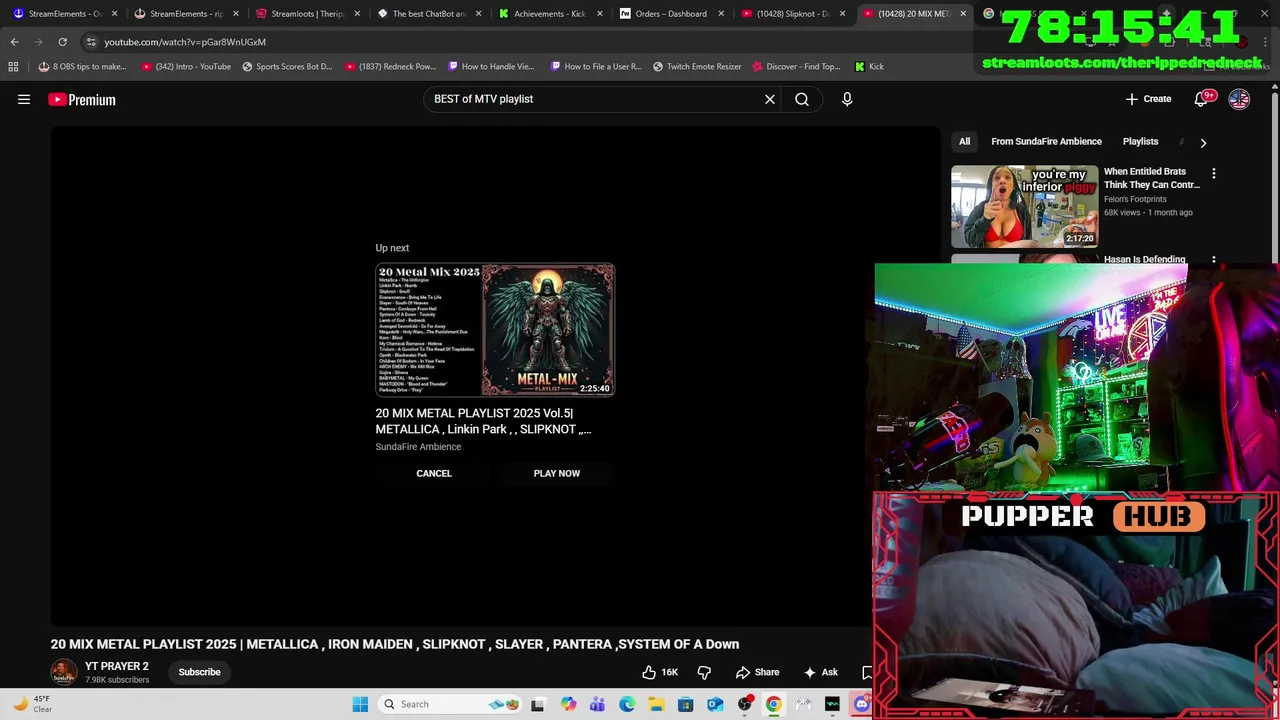Open the Discover - Find Top bookmark
1280x720 pixels.
click(x=796, y=66)
